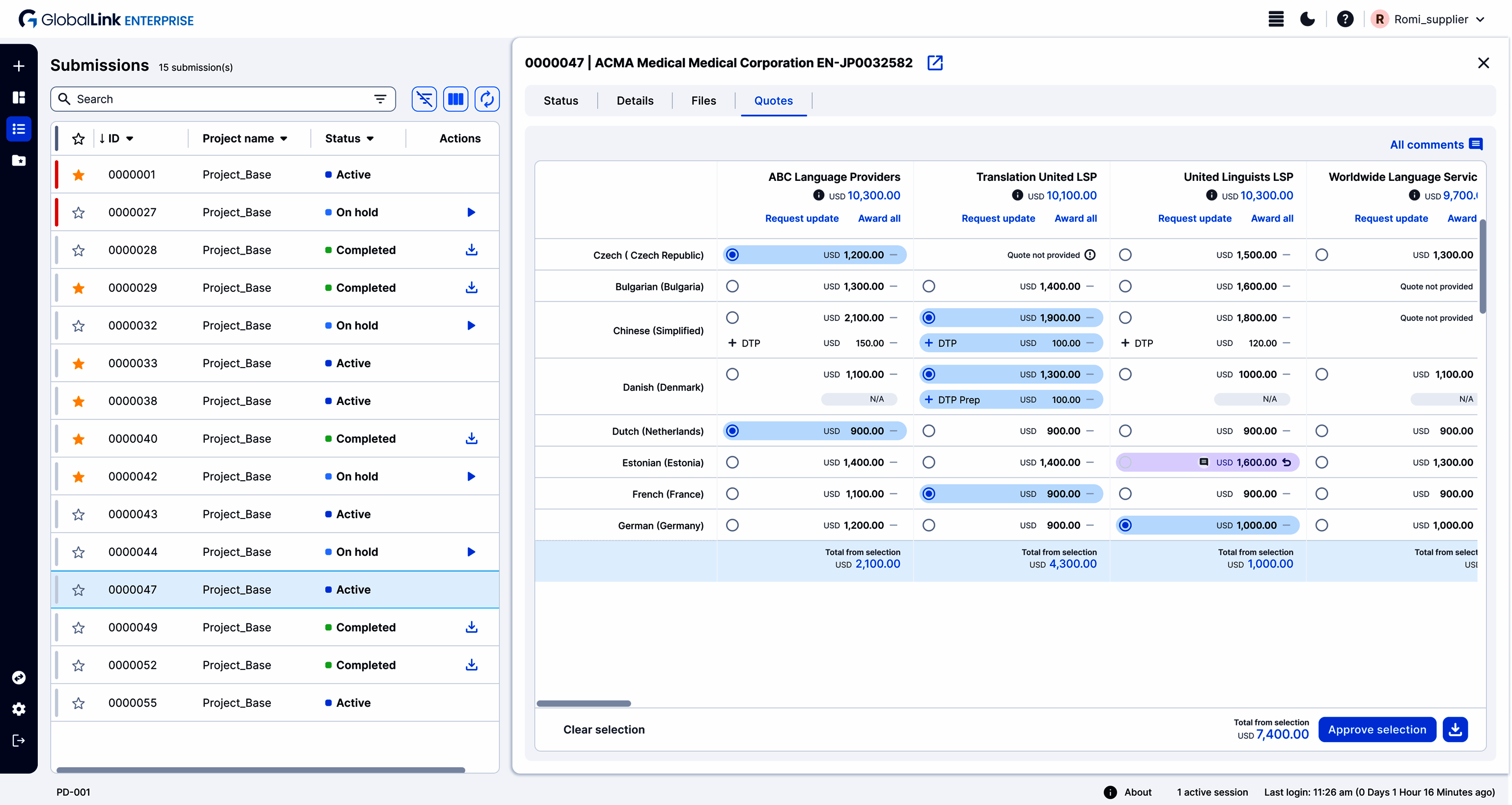The image size is (1512, 805).
Task: Toggle dark mode moon icon
Action: point(1307,19)
